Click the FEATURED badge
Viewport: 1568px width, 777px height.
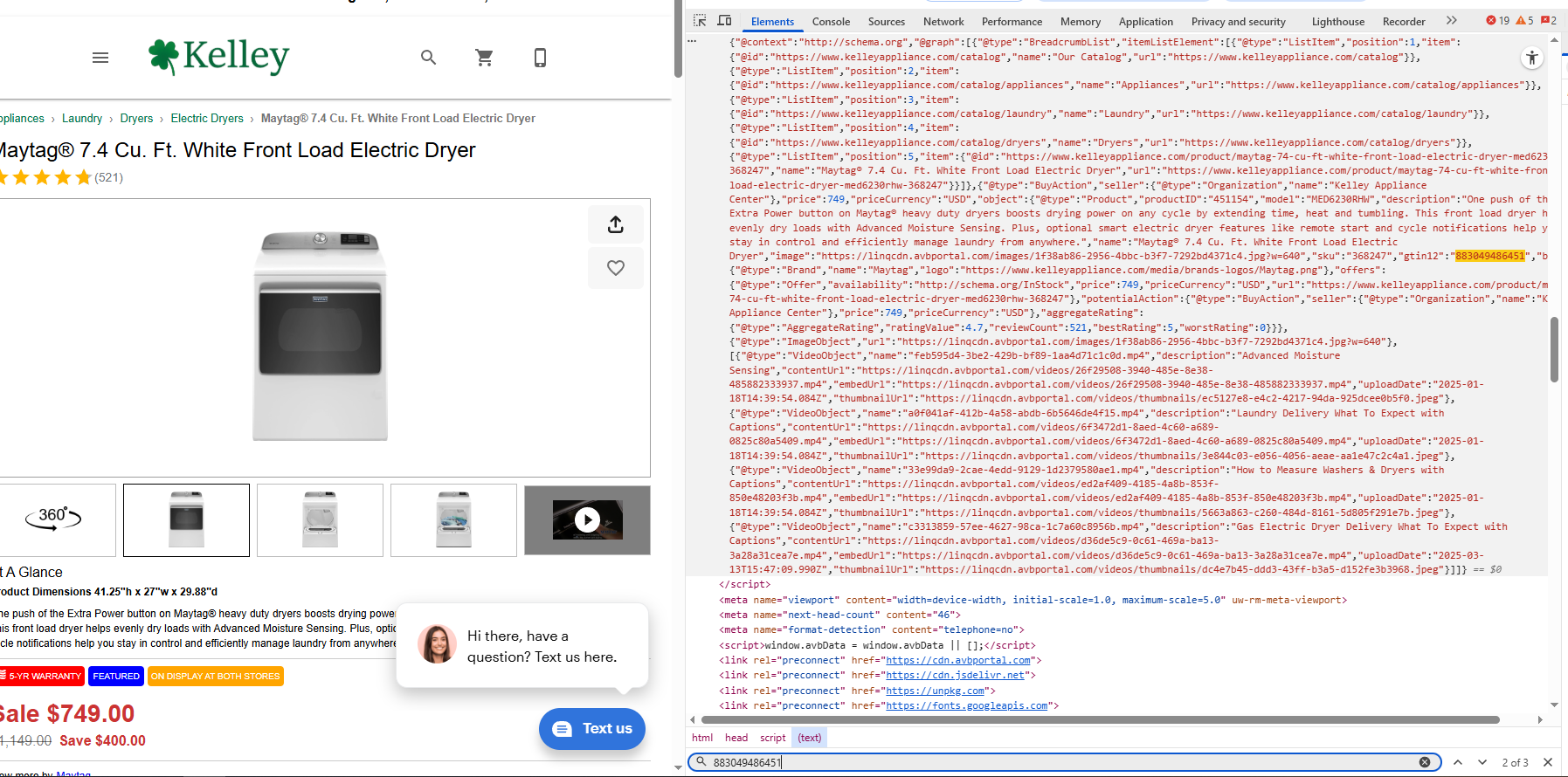click(x=116, y=677)
